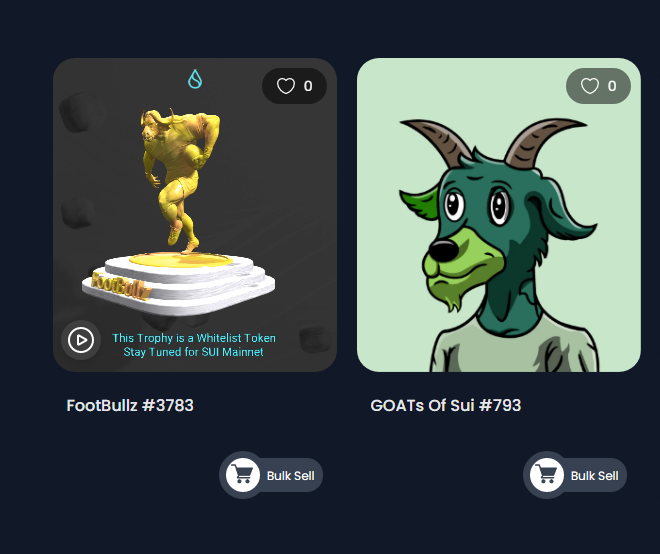Click the goat's brown horns image area

pos(493,143)
